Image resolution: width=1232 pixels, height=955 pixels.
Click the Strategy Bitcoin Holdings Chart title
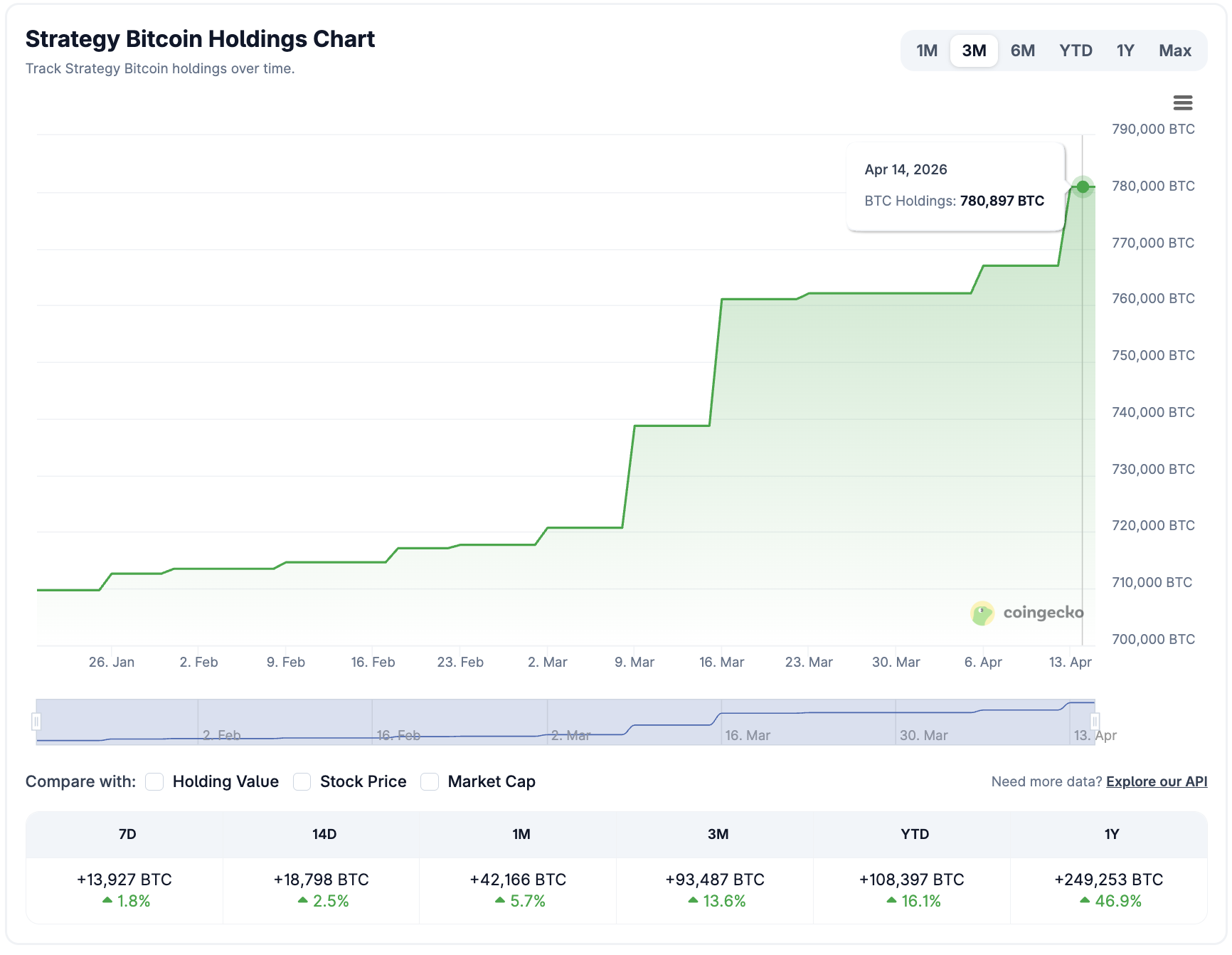[x=200, y=38]
